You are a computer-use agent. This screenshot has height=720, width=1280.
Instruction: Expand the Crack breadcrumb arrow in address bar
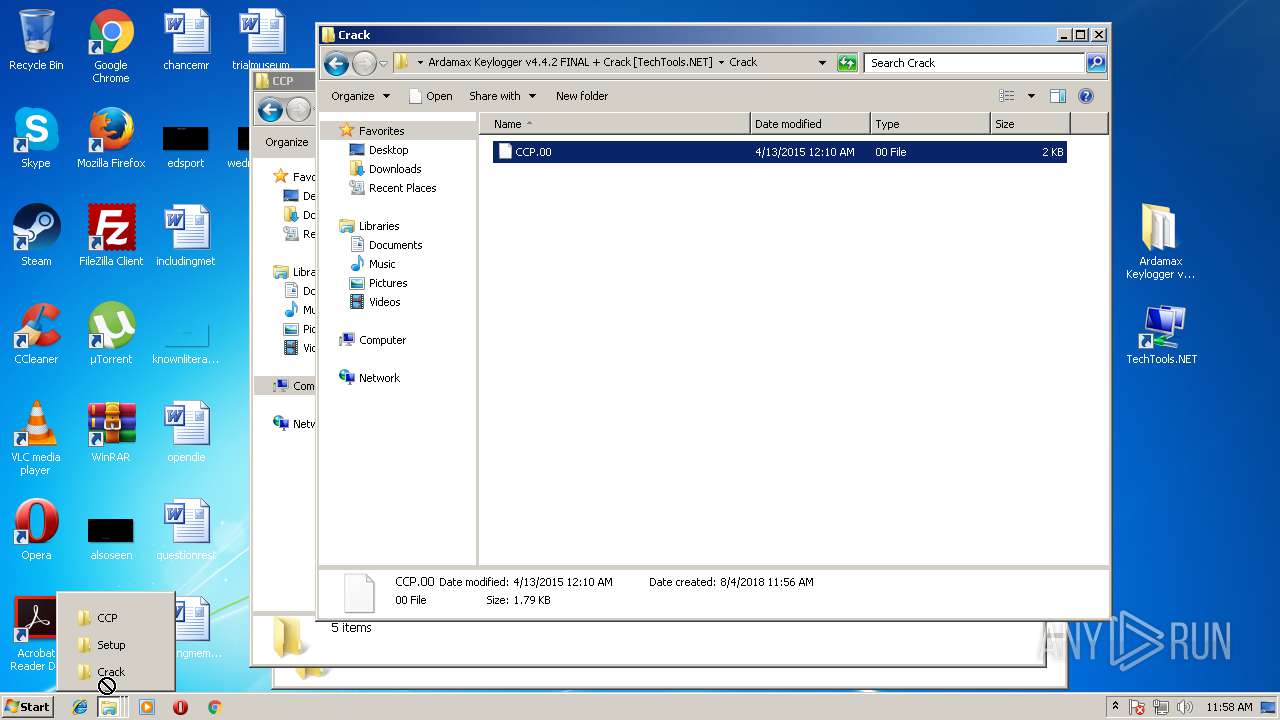721,62
